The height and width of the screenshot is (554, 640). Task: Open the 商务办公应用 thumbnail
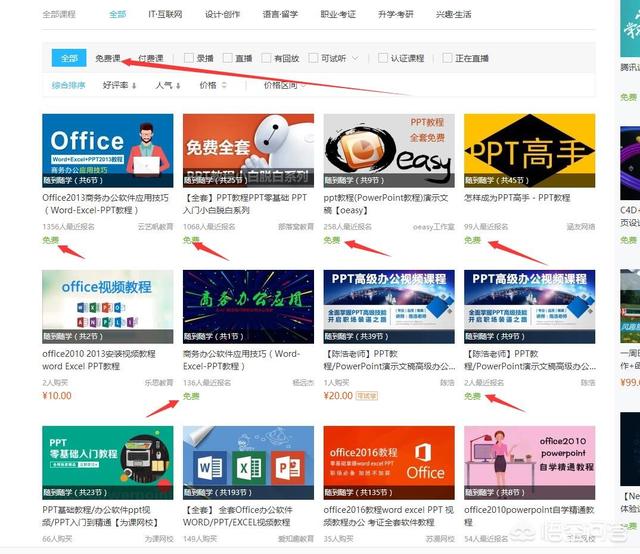(x=249, y=306)
